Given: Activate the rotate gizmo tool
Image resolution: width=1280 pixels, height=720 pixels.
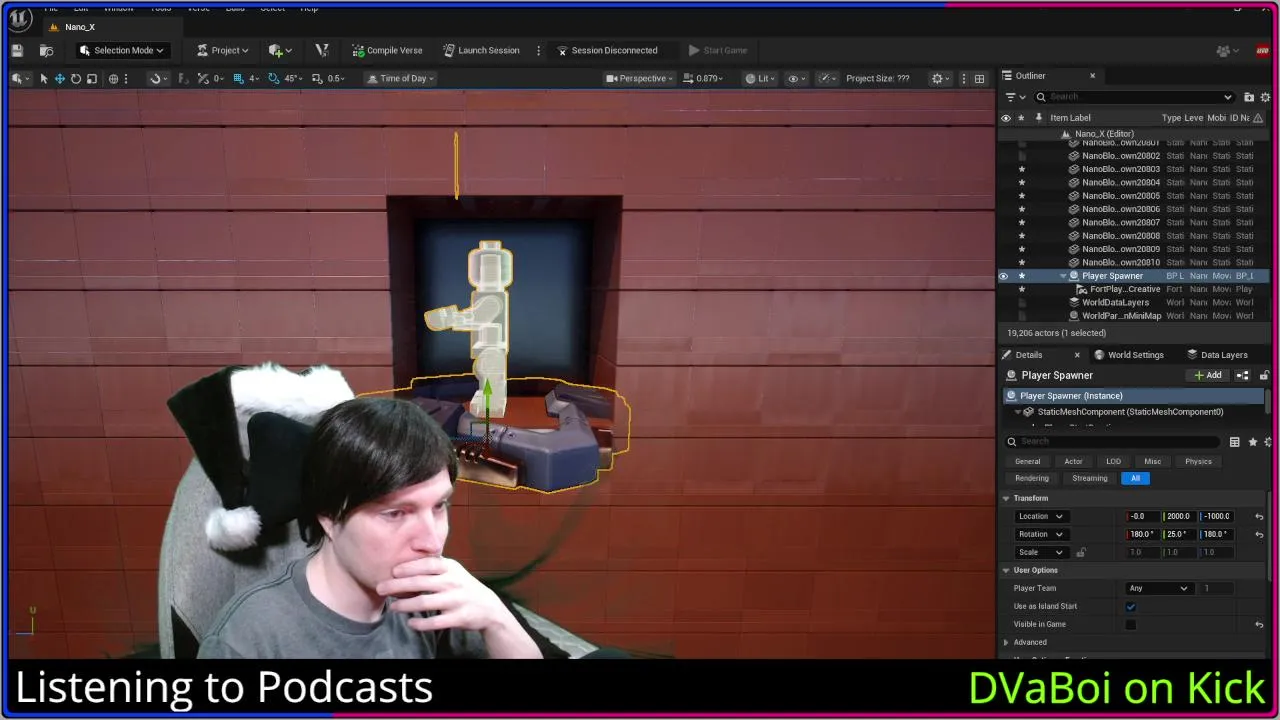Looking at the screenshot, I should pos(75,78).
